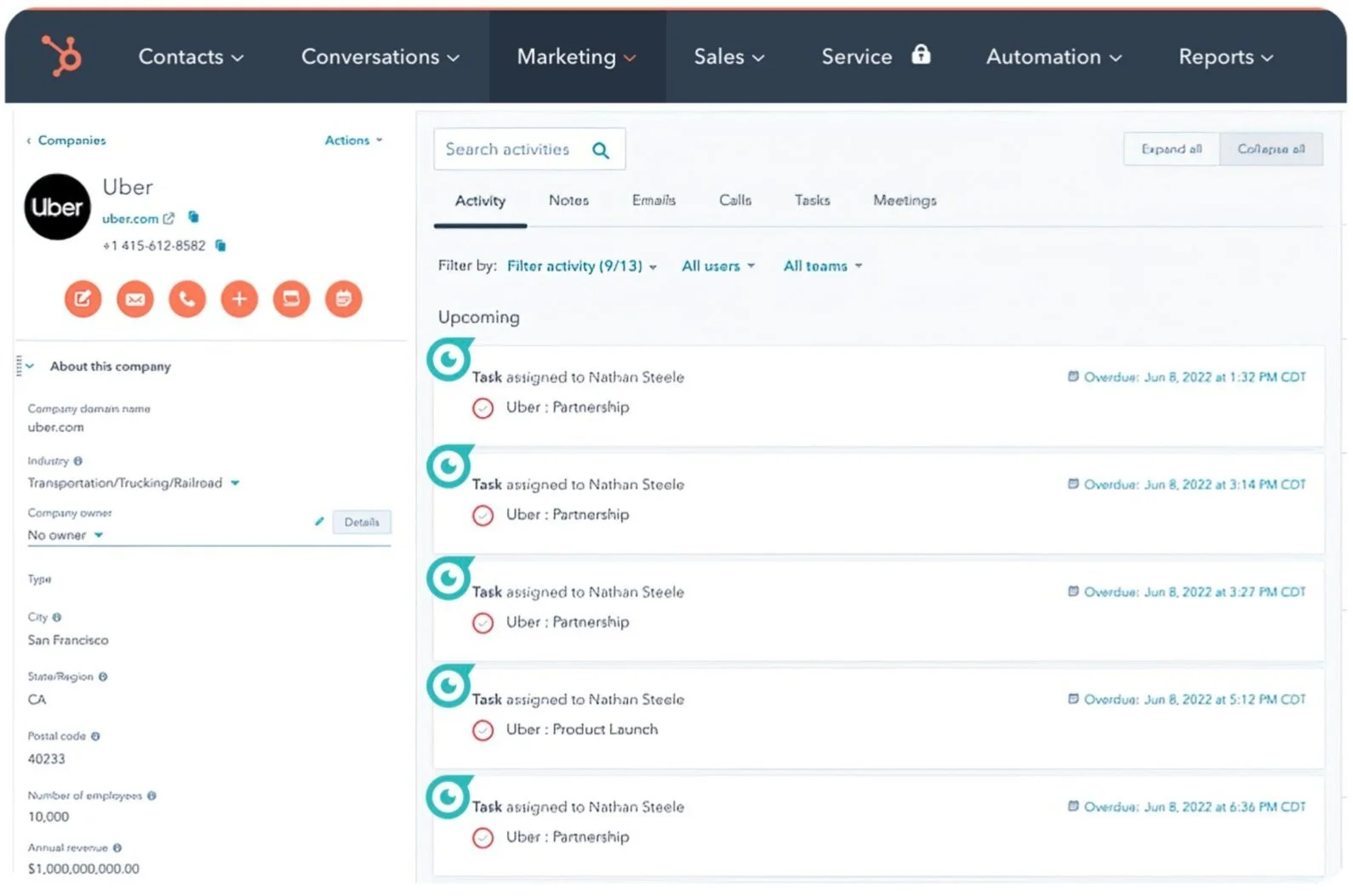Open the Actions dropdown
This screenshot has width=1353, height=896.
353,140
